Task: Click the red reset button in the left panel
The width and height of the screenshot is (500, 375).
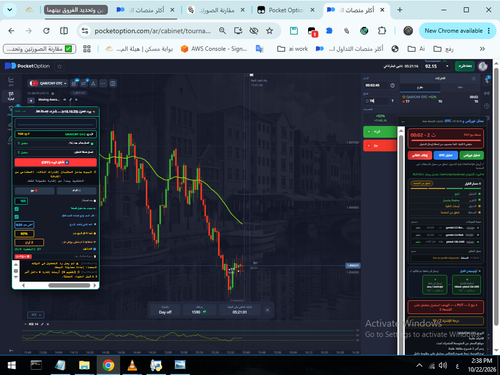Action: tap(23, 256)
